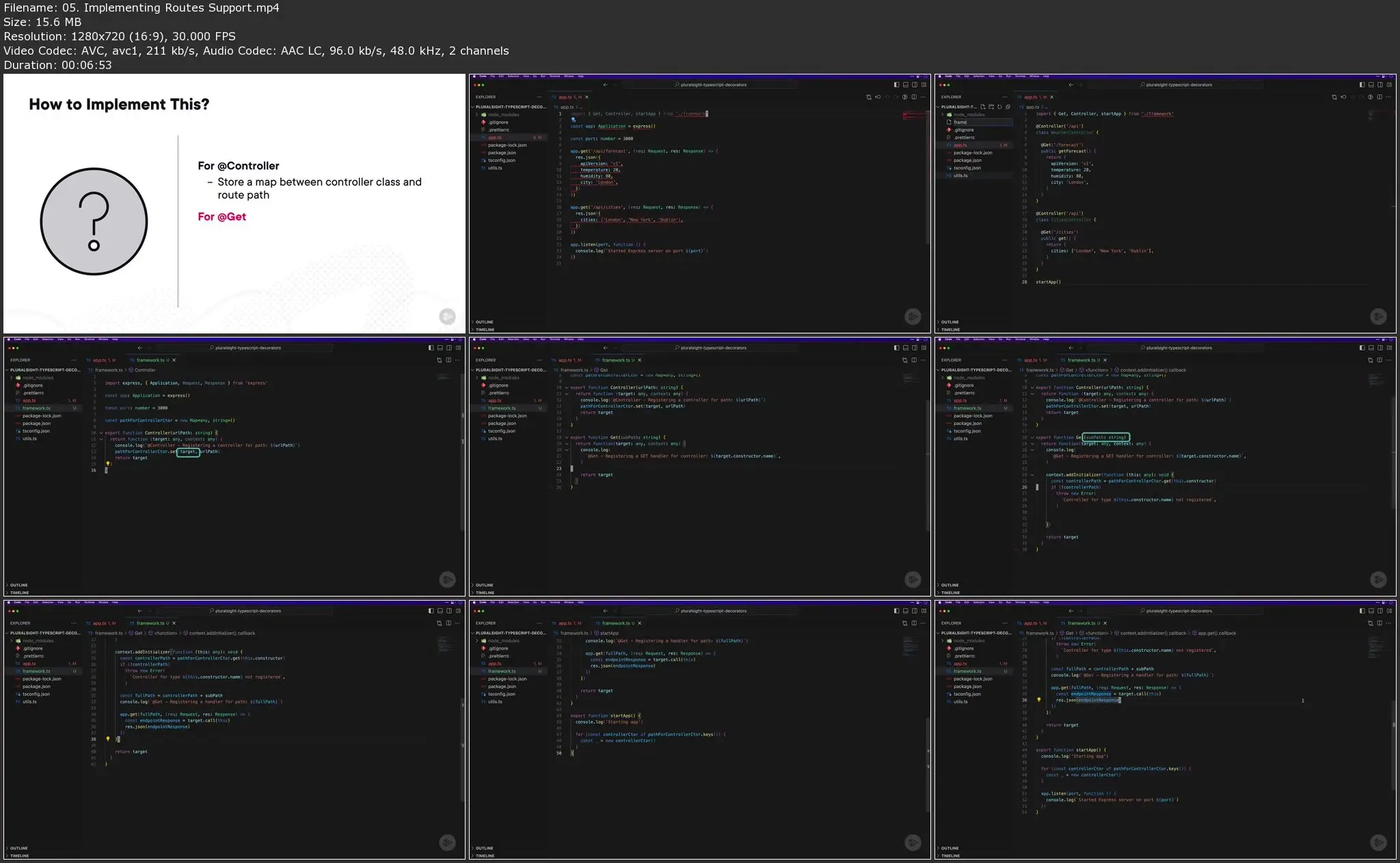Toggle primary sidebar in frame with 'frame' rename box
This screenshot has width=1400, height=863.
coord(1361,85)
